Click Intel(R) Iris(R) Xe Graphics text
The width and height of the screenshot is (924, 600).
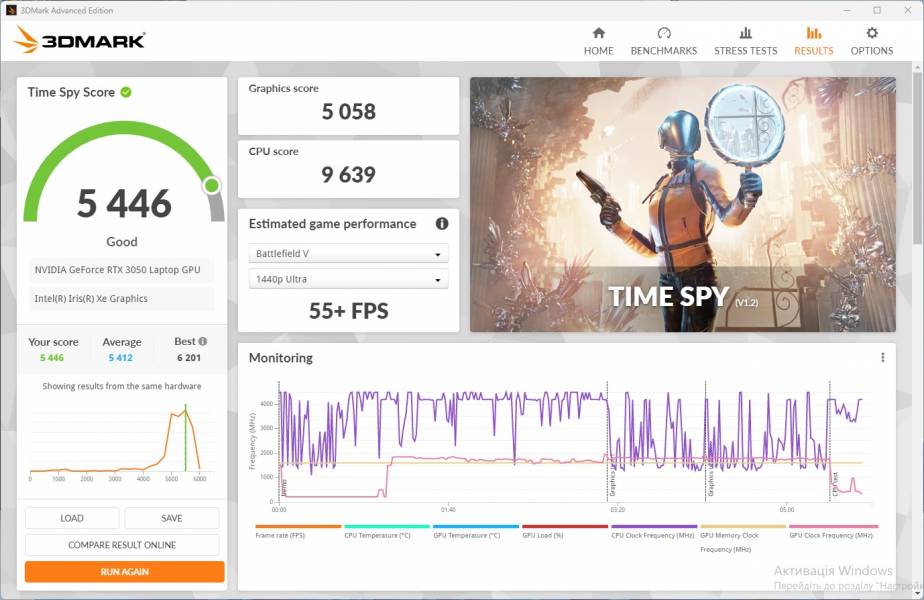[91, 299]
